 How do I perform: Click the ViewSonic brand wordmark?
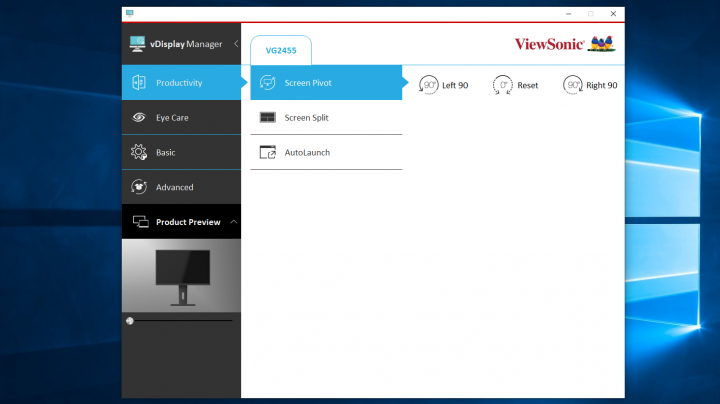point(549,44)
